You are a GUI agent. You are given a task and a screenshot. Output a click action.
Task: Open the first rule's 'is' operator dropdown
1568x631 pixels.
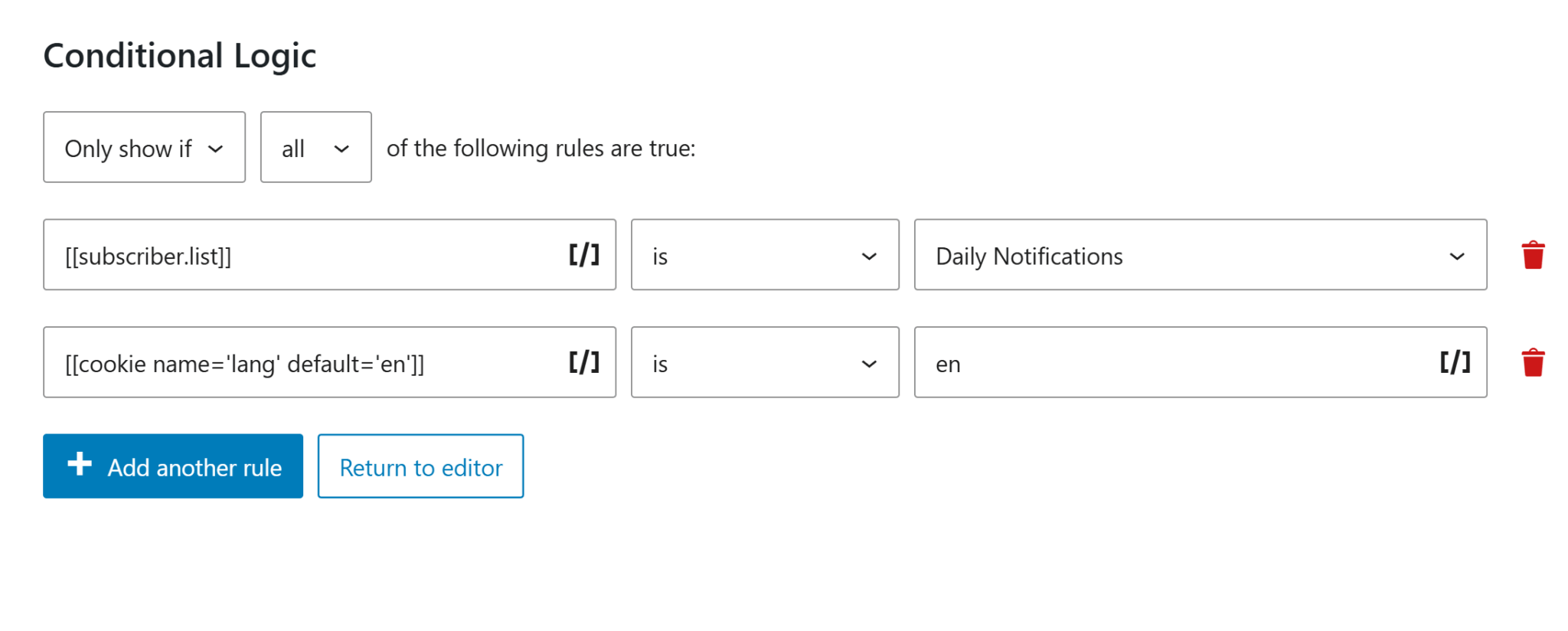click(763, 255)
